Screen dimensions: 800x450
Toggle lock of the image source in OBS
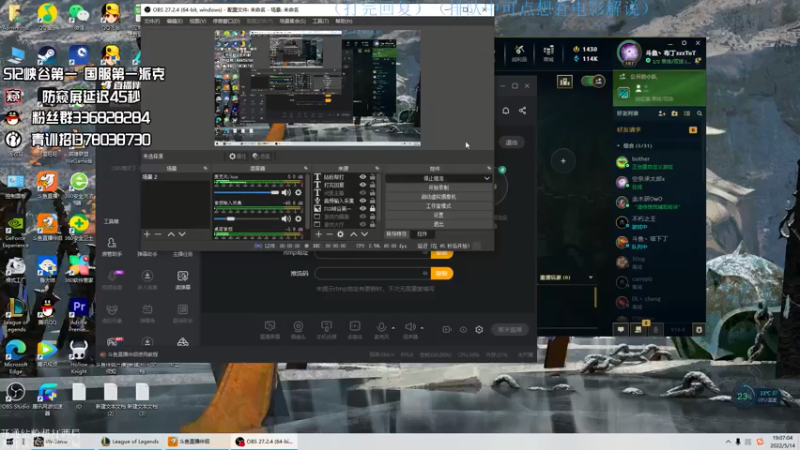[372, 209]
